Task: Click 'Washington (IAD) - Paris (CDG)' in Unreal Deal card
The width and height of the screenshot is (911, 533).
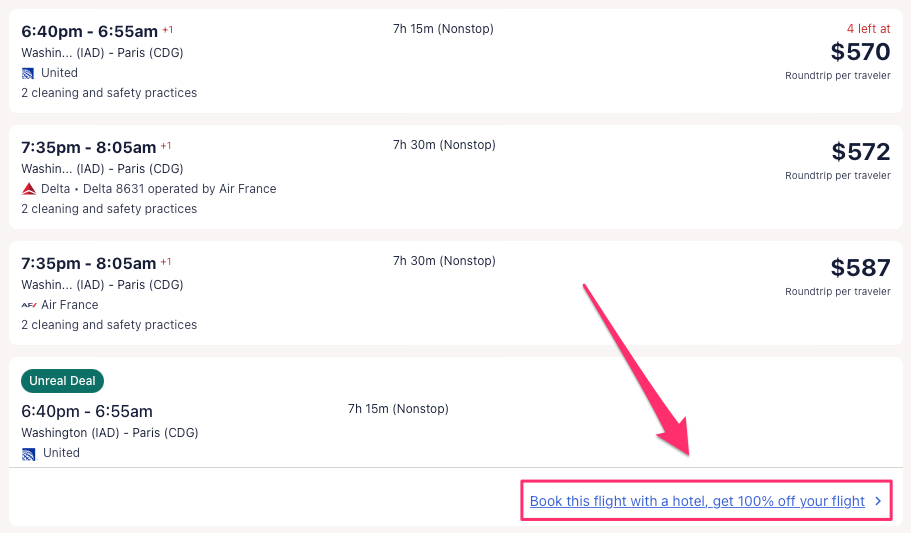Action: point(110,433)
